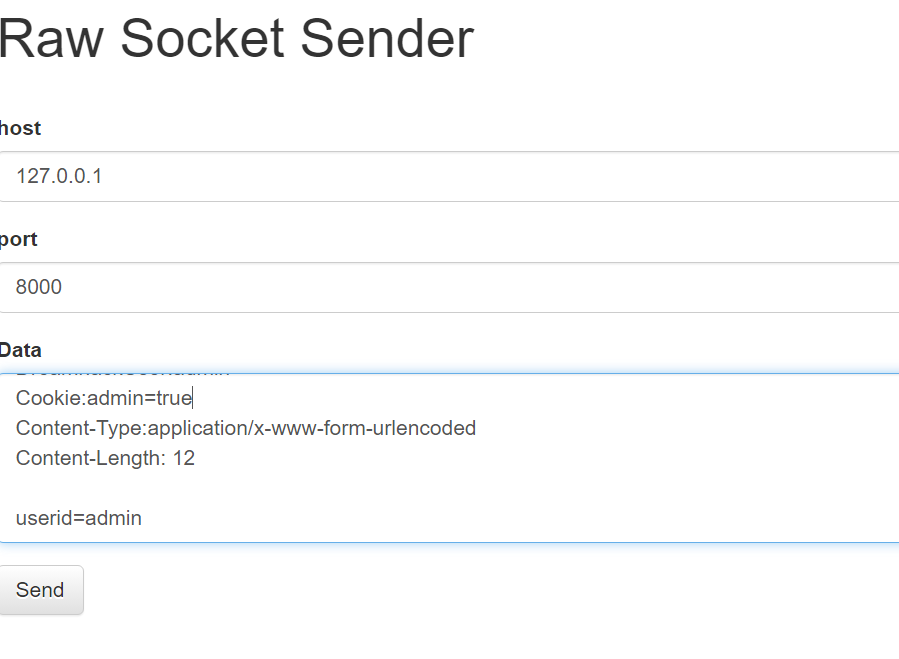The width and height of the screenshot is (899, 659).
Task: Place cursor on the Content-Type header line
Action: 246,428
